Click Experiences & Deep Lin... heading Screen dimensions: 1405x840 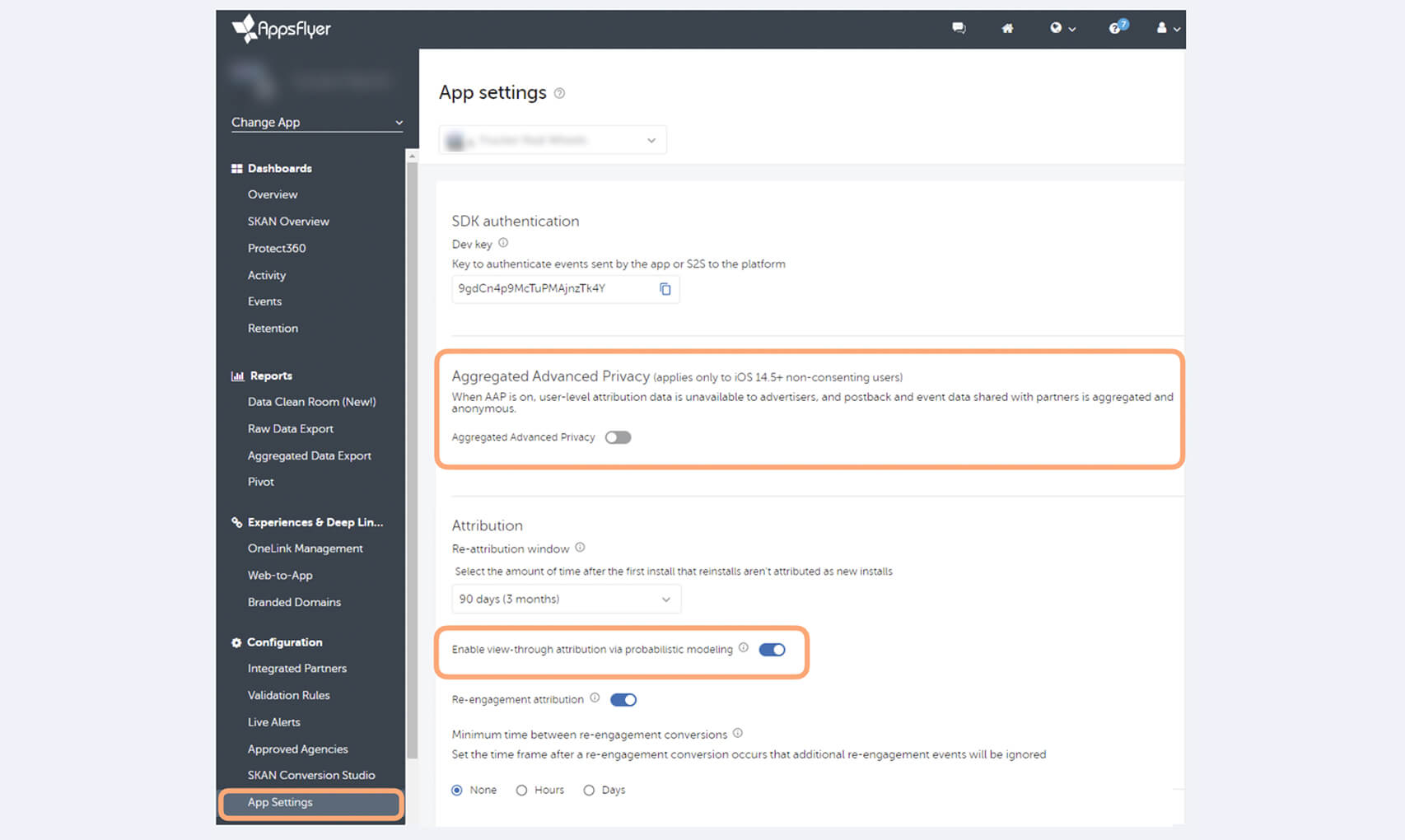click(x=315, y=522)
